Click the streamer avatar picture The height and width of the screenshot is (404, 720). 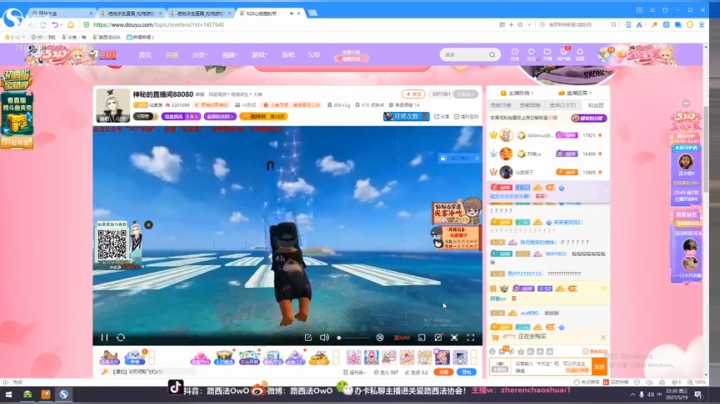tap(112, 105)
